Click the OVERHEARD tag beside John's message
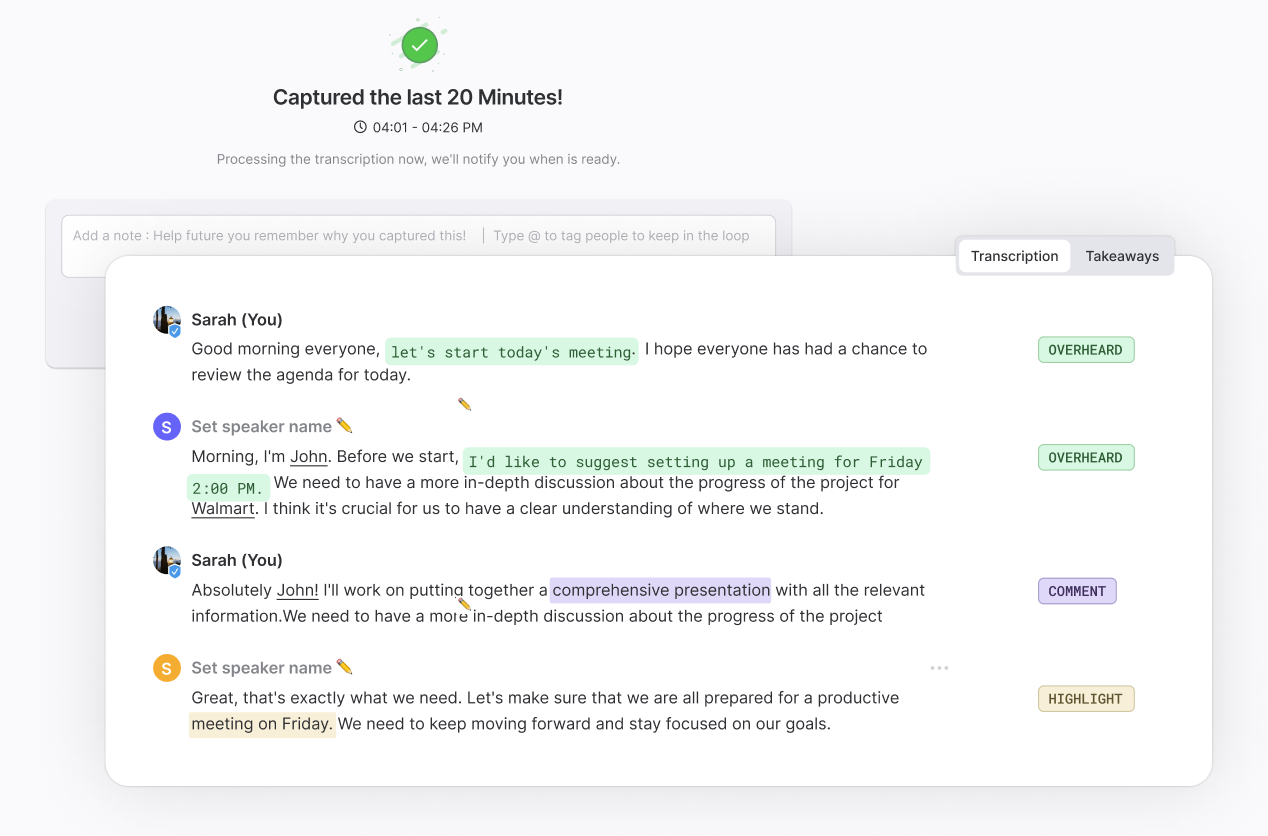The height and width of the screenshot is (836, 1268). tap(1085, 458)
